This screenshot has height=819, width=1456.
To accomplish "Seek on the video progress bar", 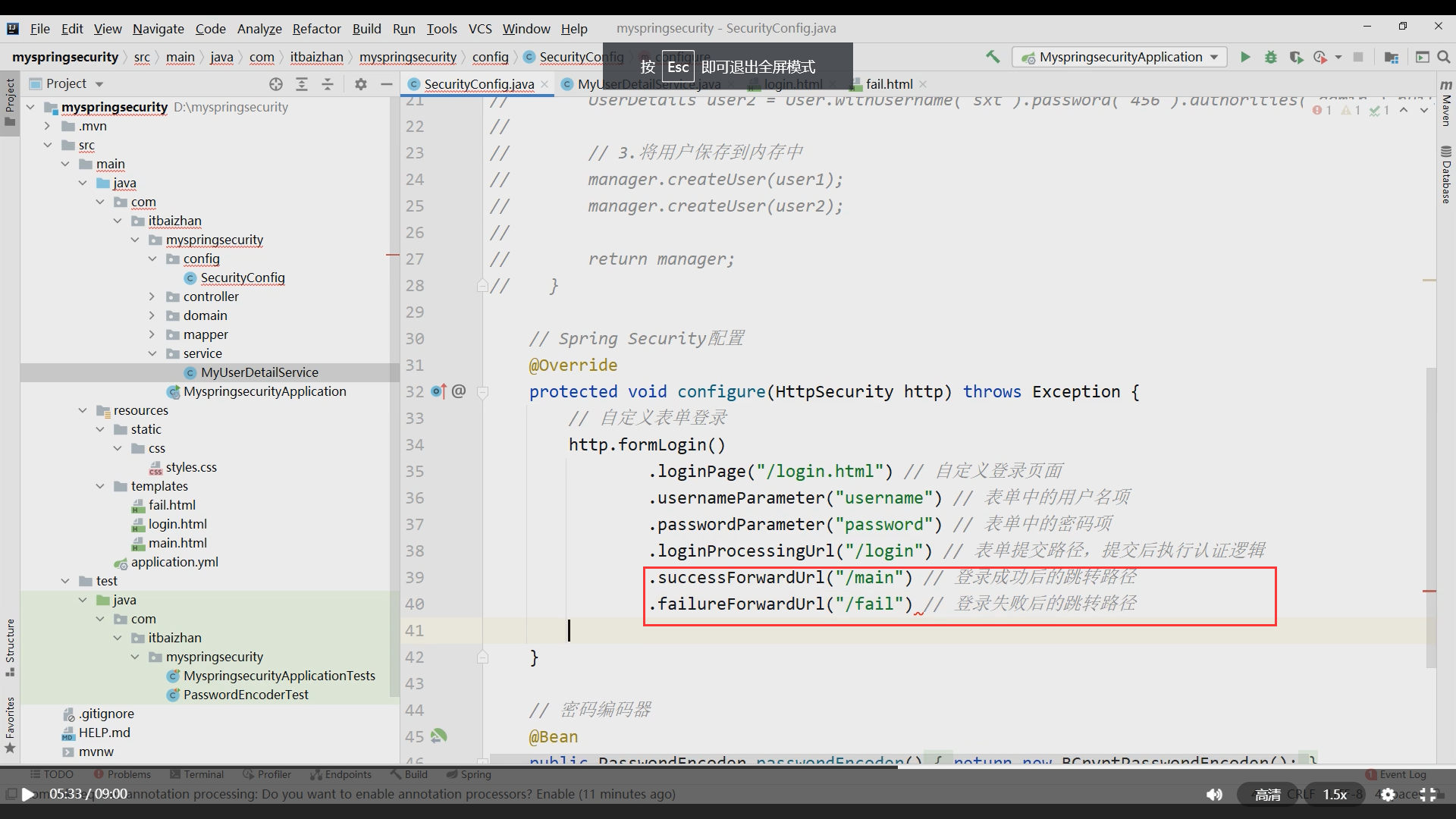I will (x=728, y=767).
